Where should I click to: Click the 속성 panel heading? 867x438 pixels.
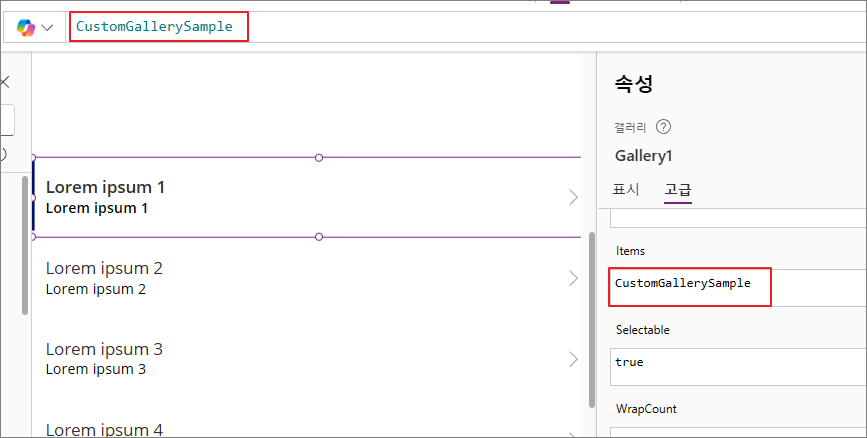(x=634, y=84)
